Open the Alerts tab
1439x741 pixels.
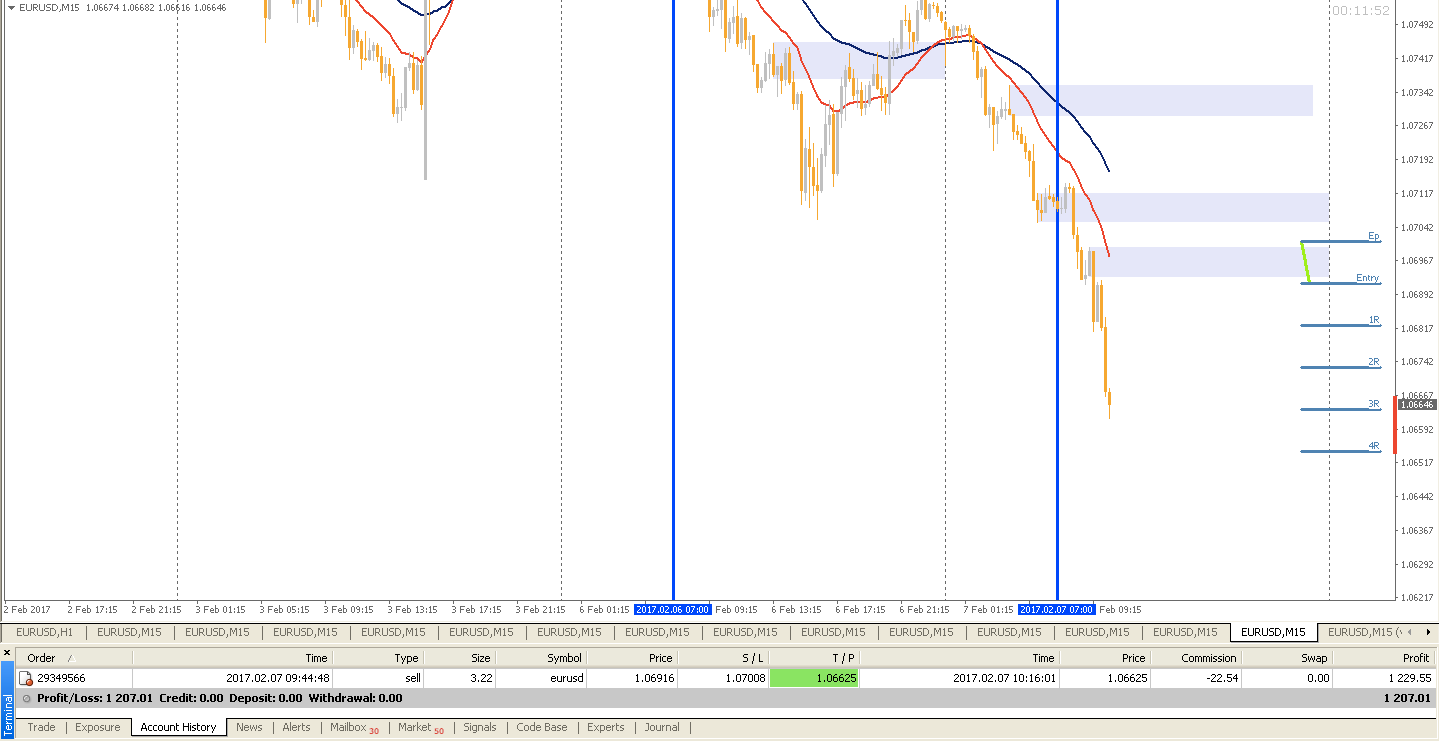[296, 727]
